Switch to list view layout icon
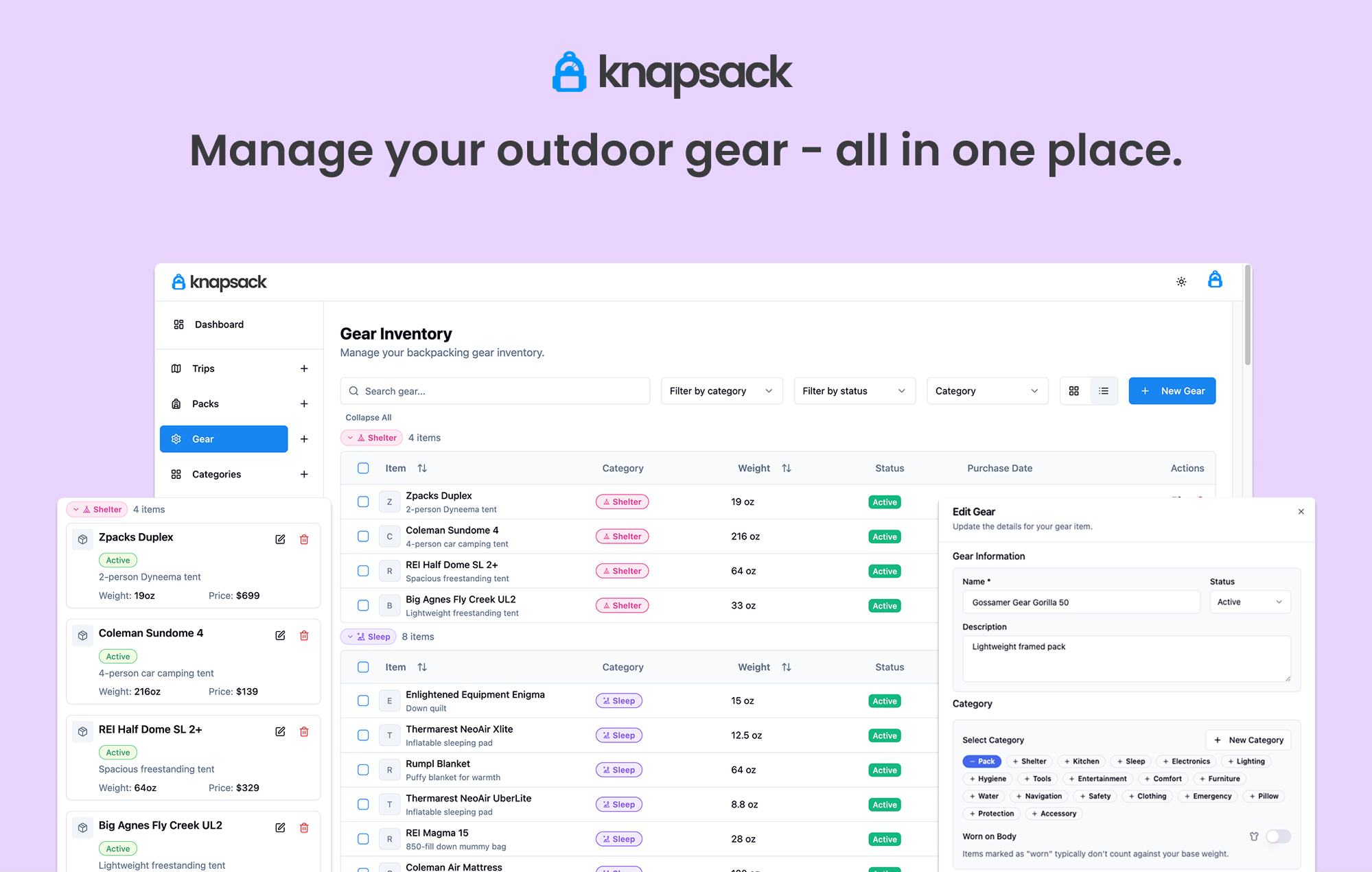 (1104, 390)
